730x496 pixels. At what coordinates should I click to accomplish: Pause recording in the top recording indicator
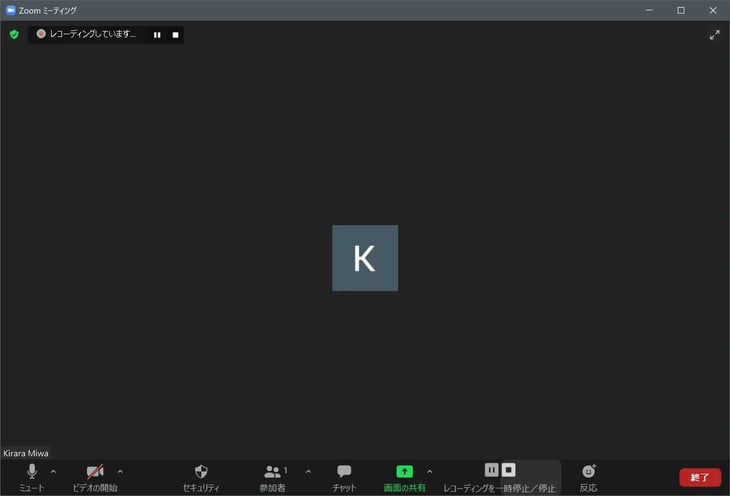(157, 34)
